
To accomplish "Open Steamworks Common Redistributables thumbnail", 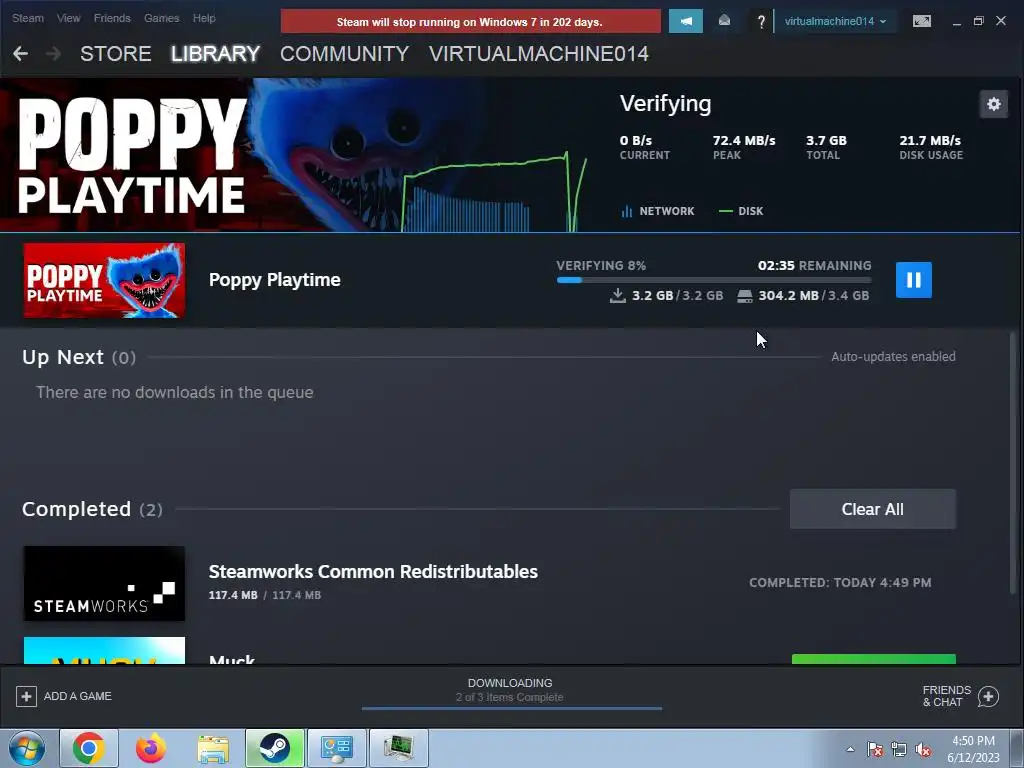I will pyautogui.click(x=104, y=583).
